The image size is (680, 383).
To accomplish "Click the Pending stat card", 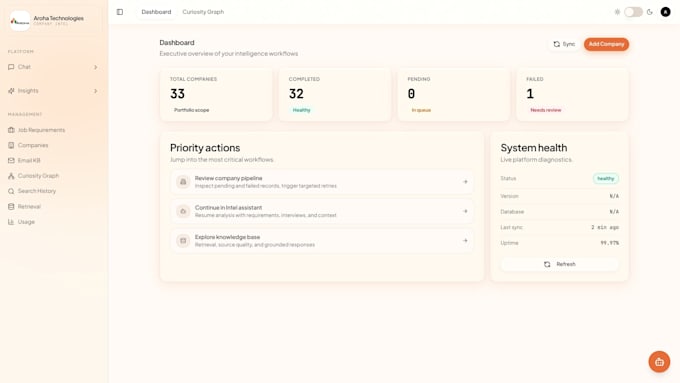I will [454, 94].
